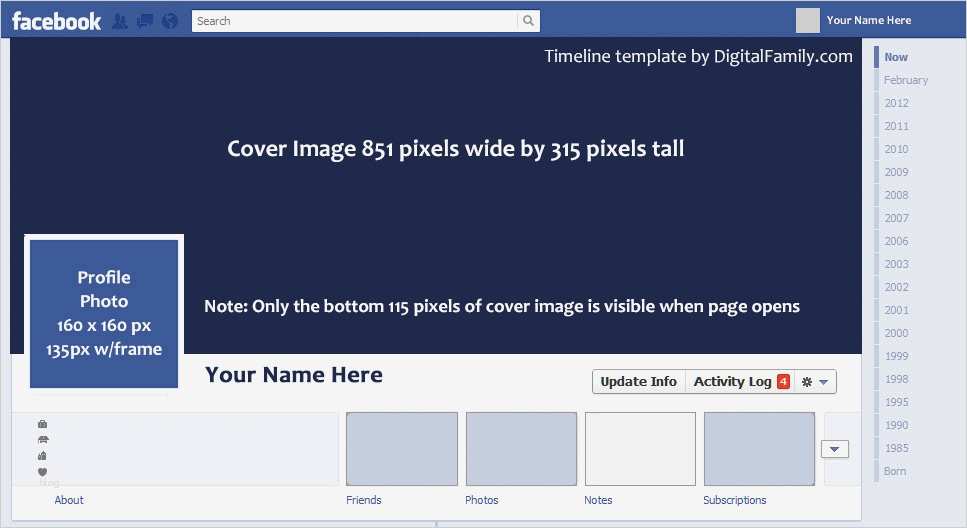Jump to 2012 on timeline

(896, 103)
